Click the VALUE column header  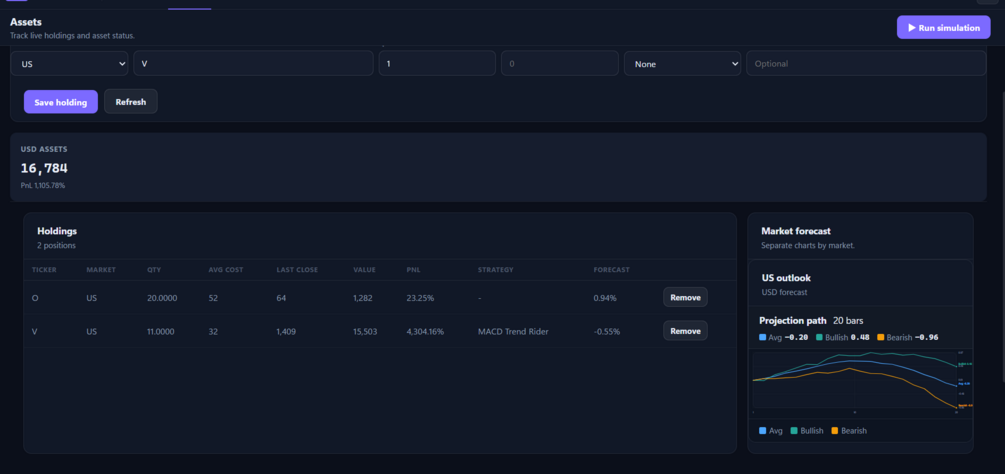pos(365,270)
